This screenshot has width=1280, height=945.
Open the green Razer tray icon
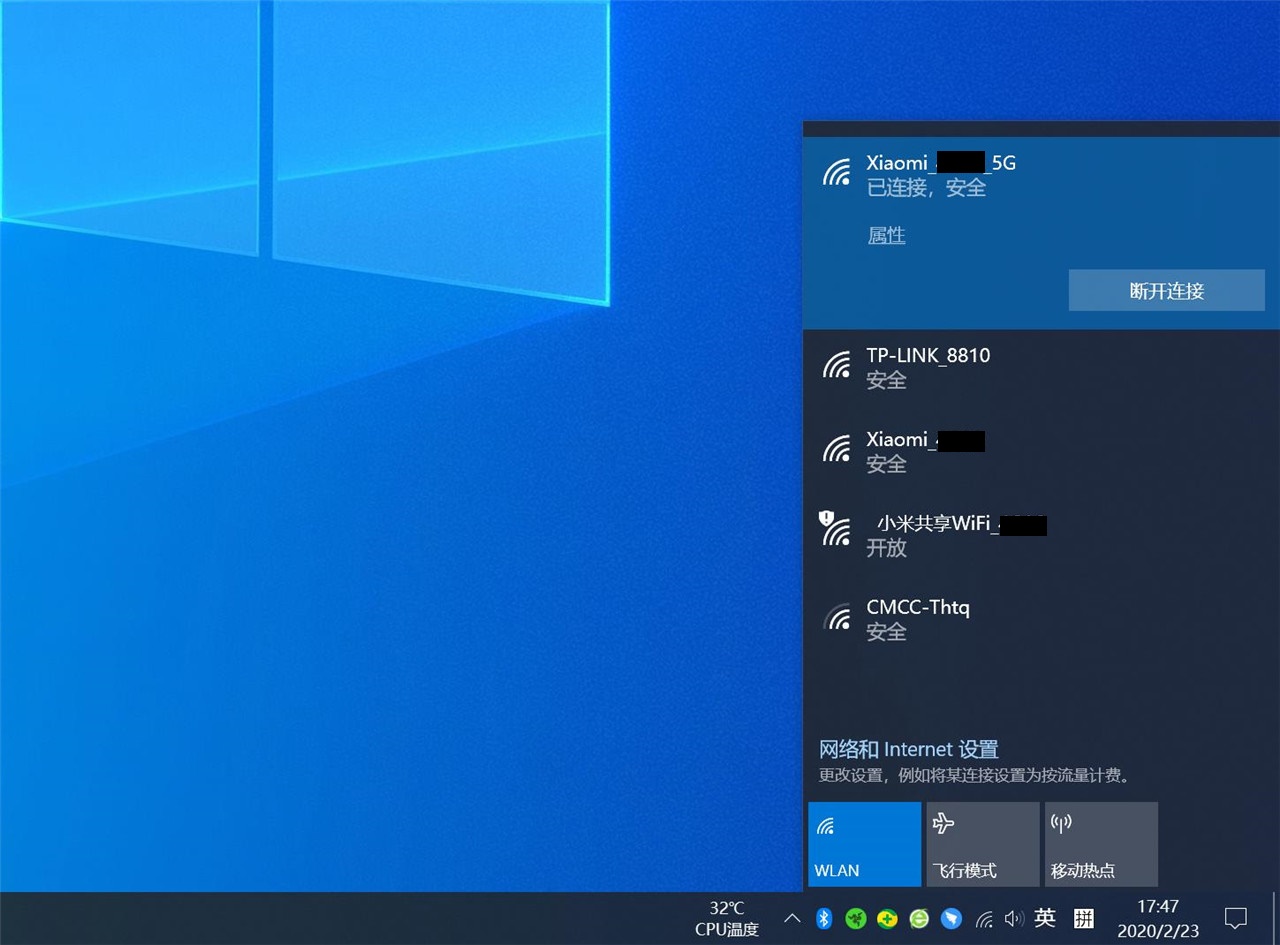click(856, 918)
